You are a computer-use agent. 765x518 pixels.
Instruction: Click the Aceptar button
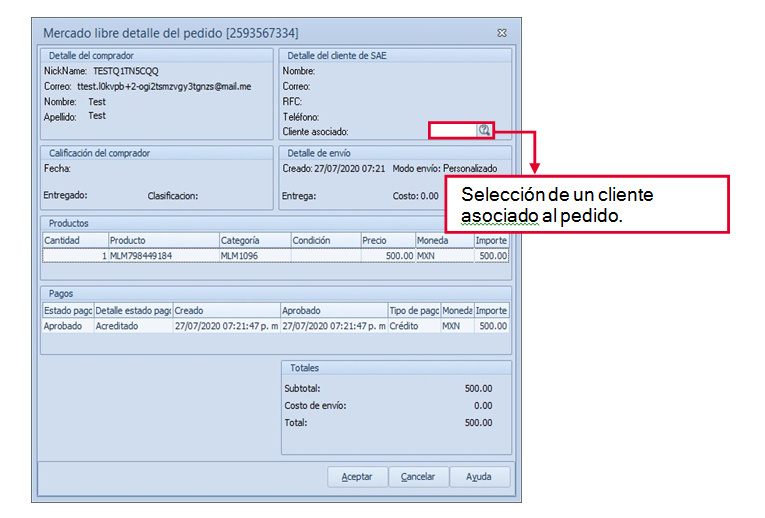coord(357,477)
